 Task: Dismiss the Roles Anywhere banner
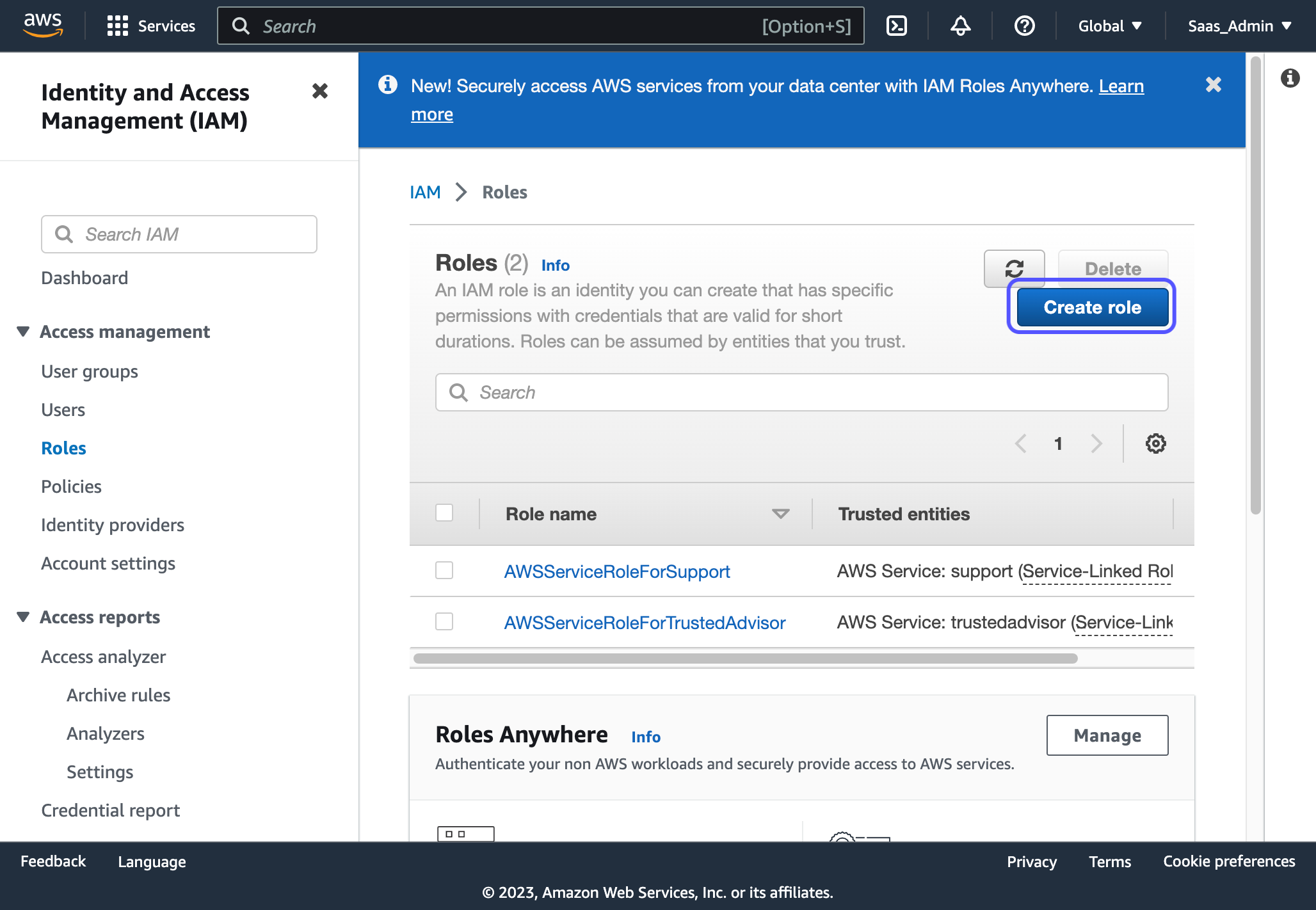(x=1213, y=85)
